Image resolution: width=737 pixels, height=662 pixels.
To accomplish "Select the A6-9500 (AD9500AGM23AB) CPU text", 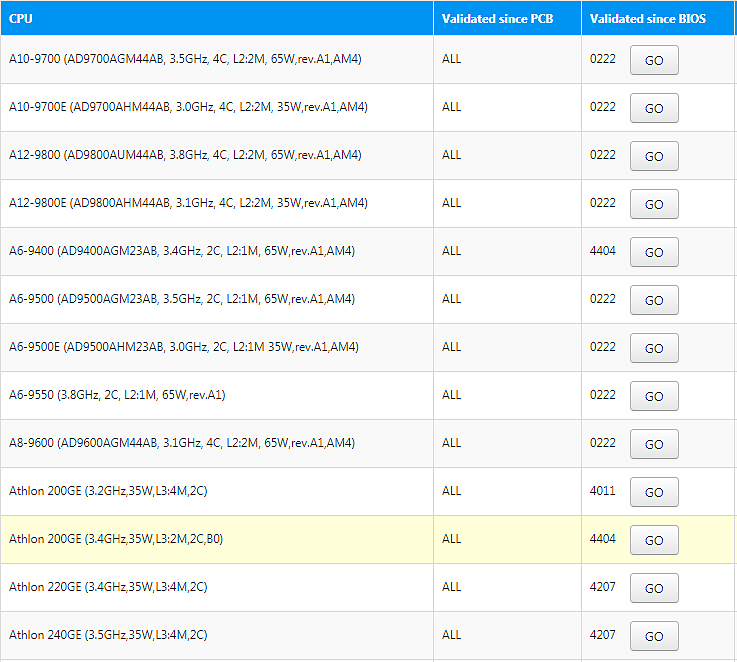I will pyautogui.click(x=182, y=299).
